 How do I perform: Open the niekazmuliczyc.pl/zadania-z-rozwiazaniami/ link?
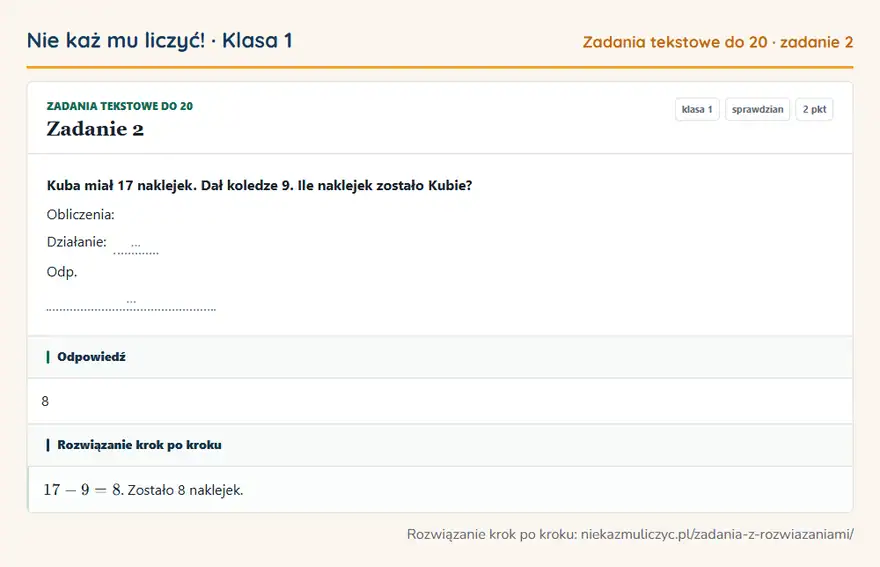717,534
